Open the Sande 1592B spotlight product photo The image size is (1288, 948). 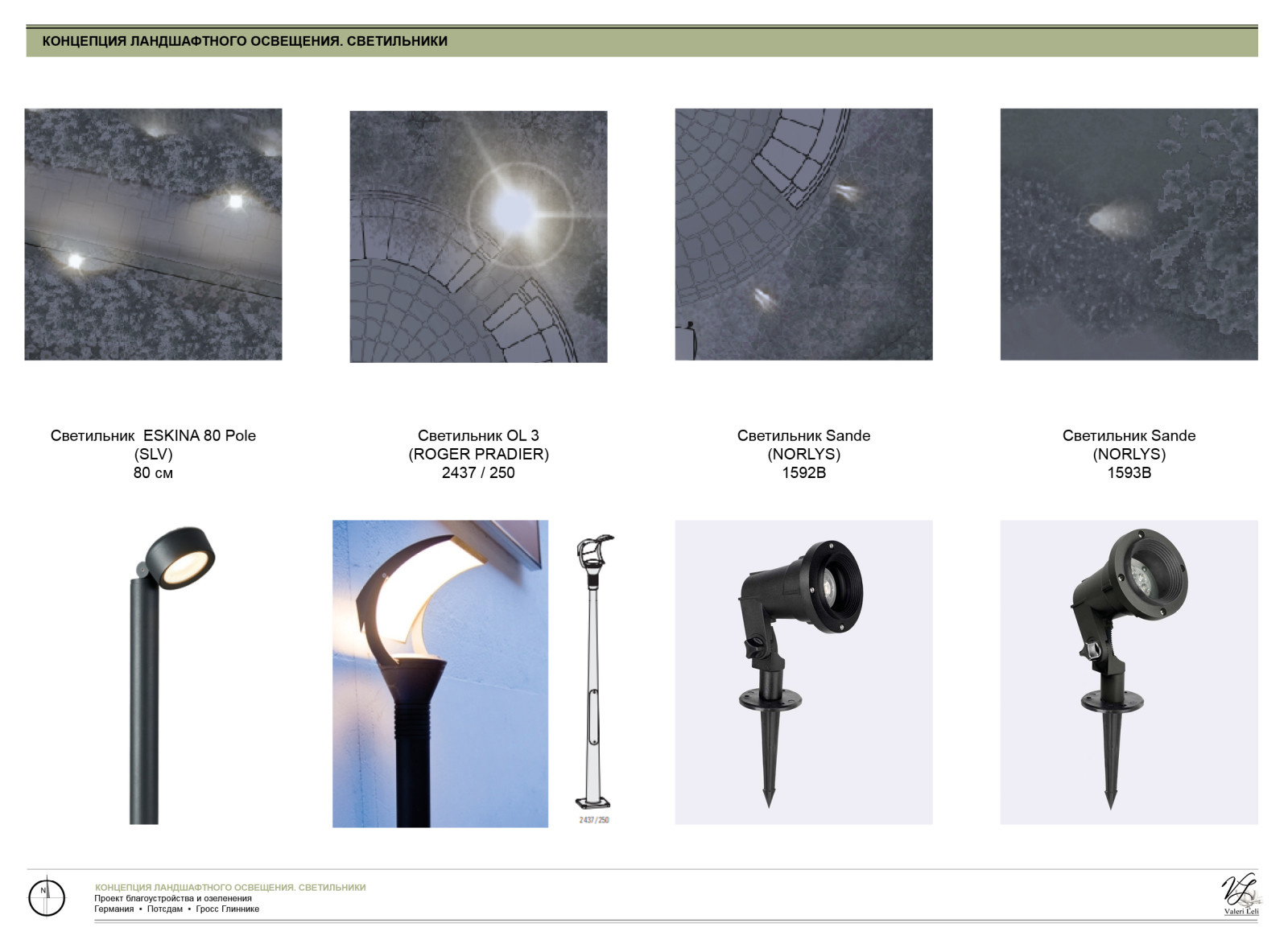tap(803, 672)
